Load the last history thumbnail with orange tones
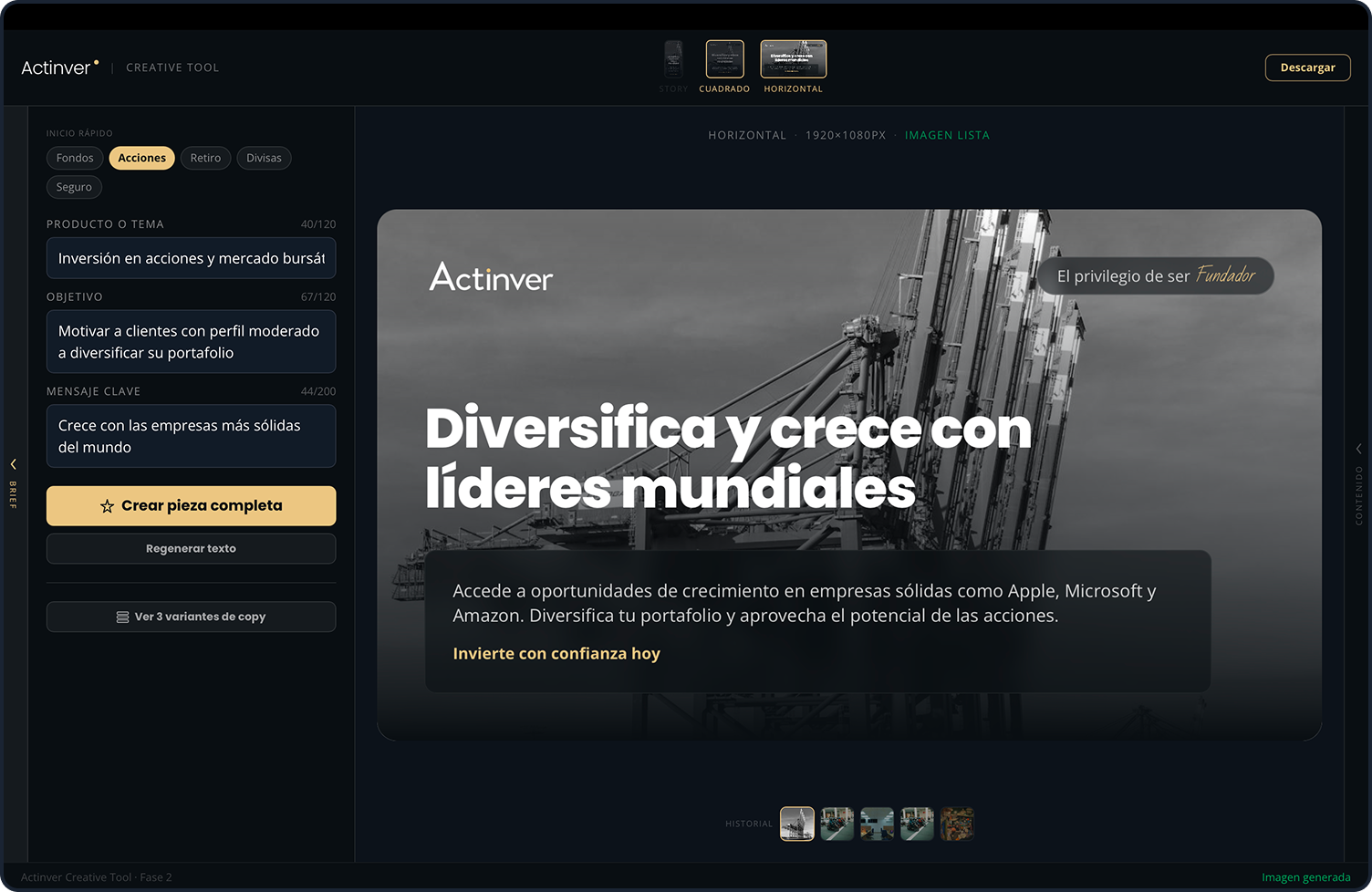This screenshot has height=892, width=1372. (957, 824)
